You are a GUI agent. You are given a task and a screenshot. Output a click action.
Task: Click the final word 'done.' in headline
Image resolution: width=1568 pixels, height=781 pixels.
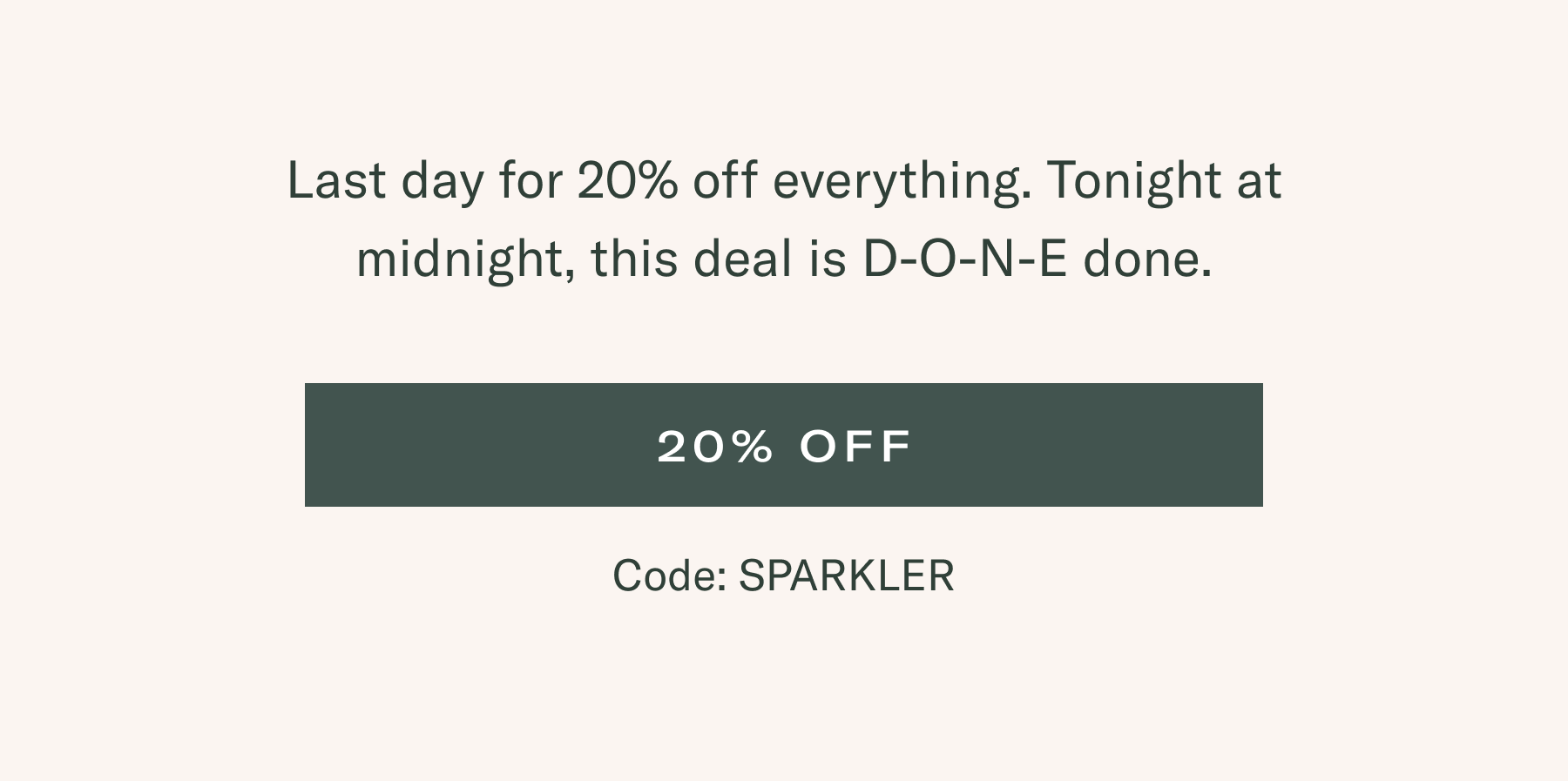tap(1147, 259)
